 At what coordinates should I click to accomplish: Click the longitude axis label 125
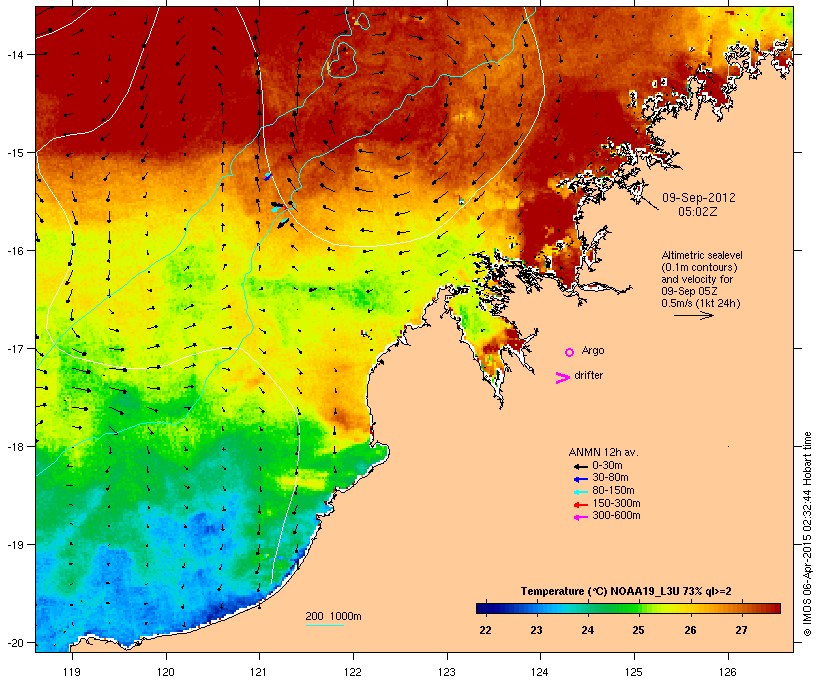click(634, 672)
